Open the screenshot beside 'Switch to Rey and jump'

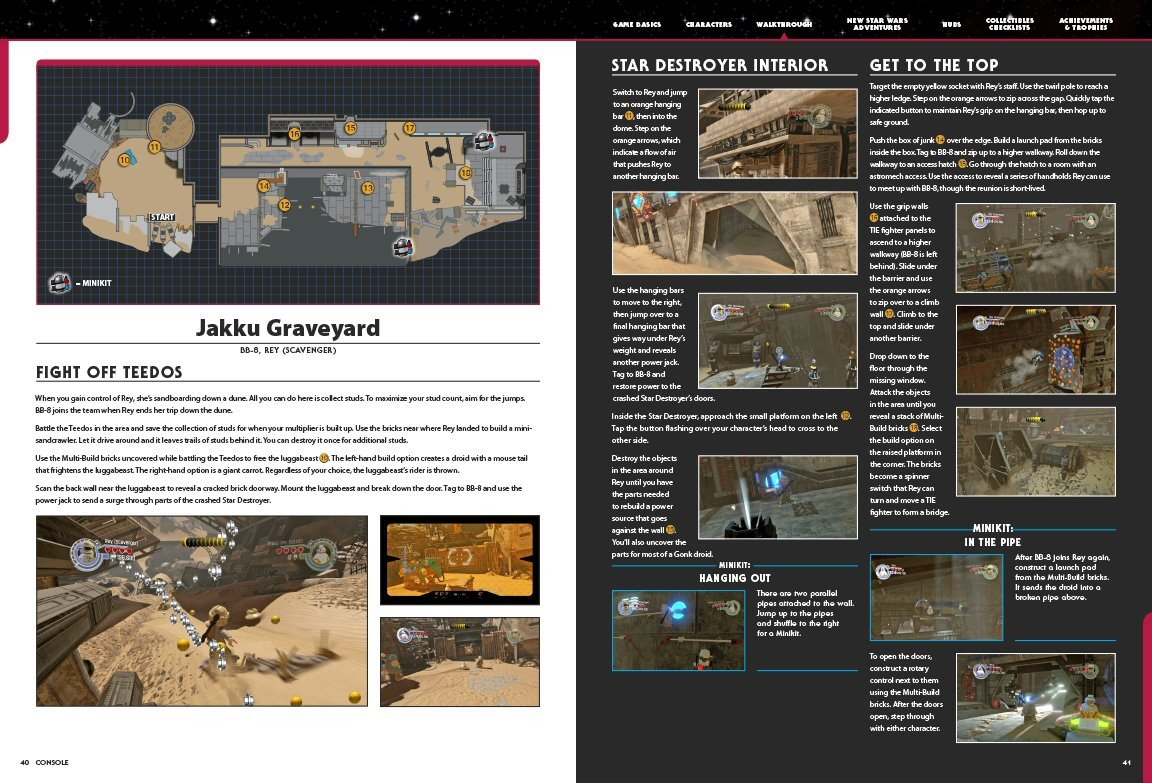coord(777,134)
